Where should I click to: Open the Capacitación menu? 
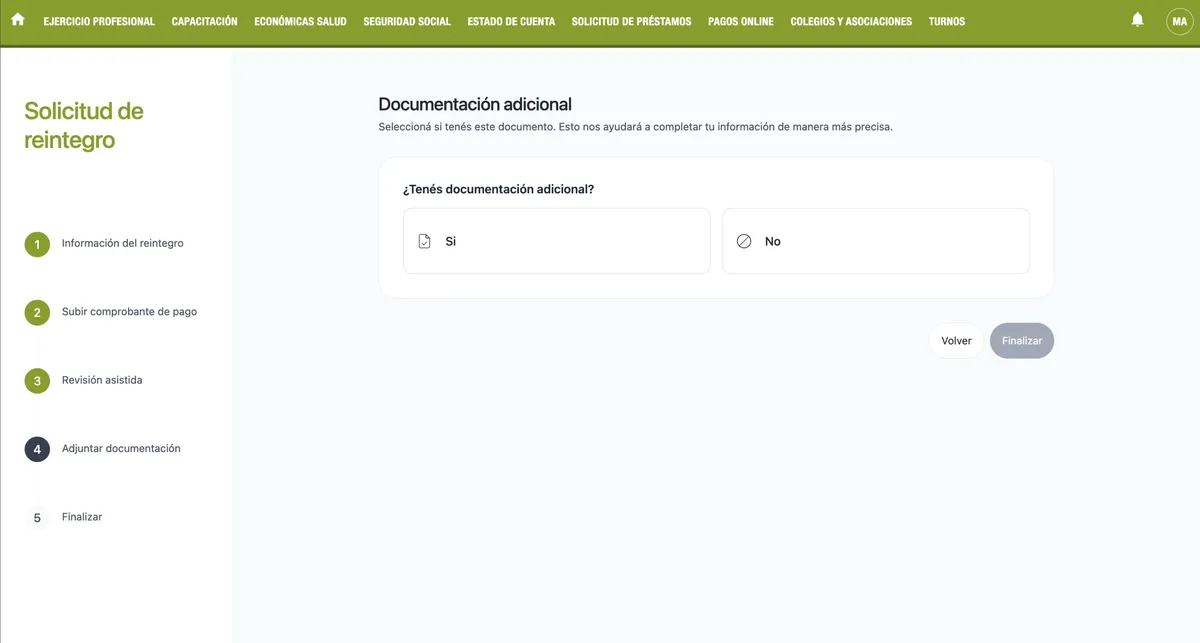click(204, 21)
